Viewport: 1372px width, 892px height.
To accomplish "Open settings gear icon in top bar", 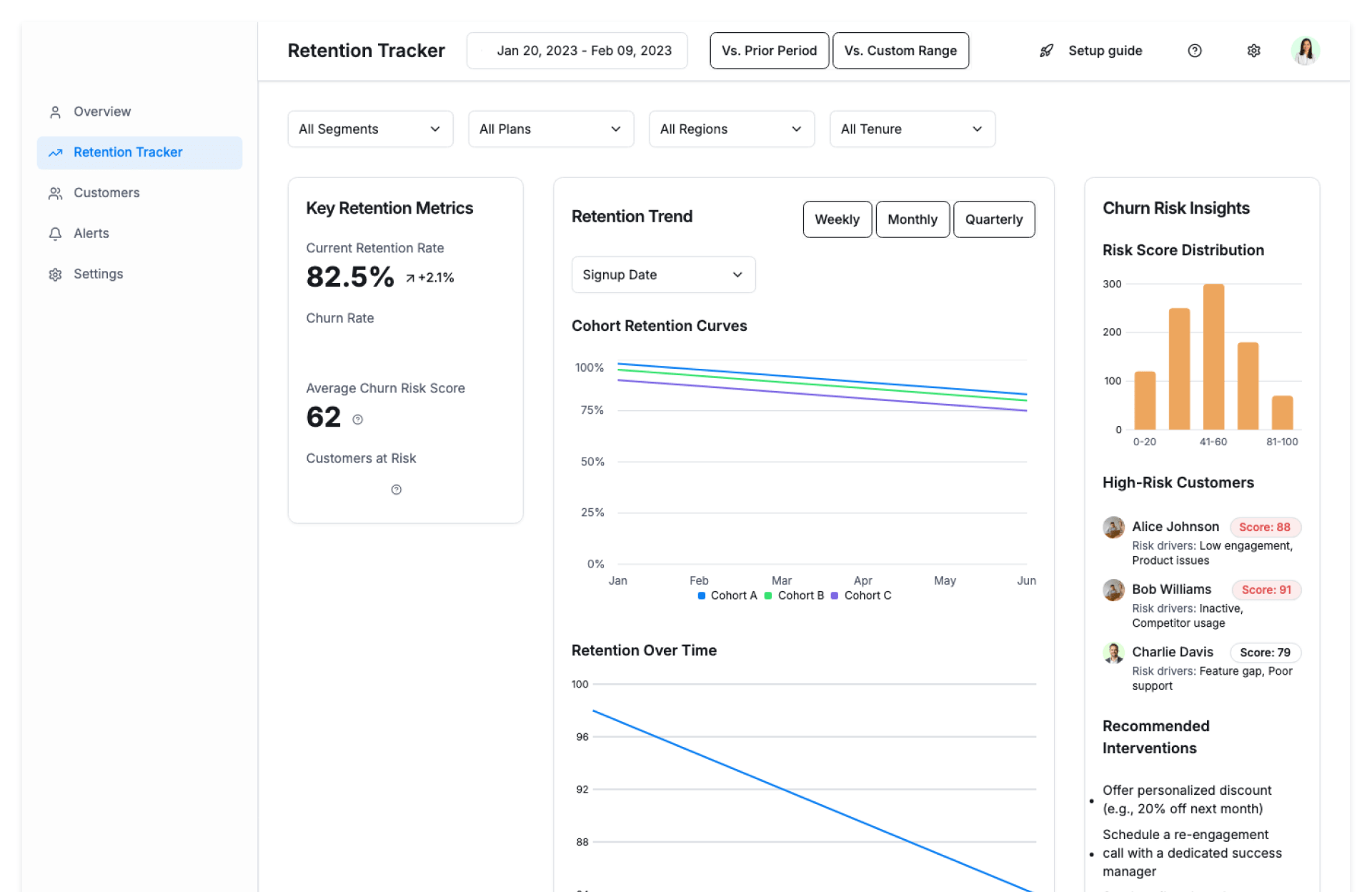I will click(x=1253, y=51).
